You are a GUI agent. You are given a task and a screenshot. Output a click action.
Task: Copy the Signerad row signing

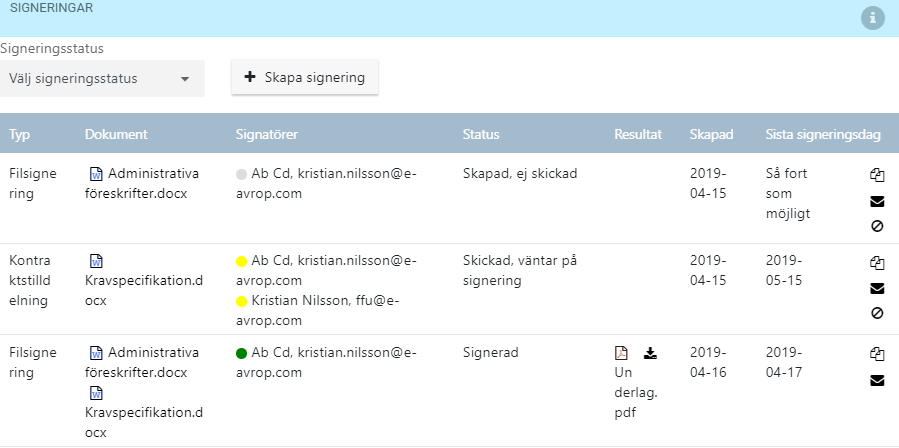point(877,354)
